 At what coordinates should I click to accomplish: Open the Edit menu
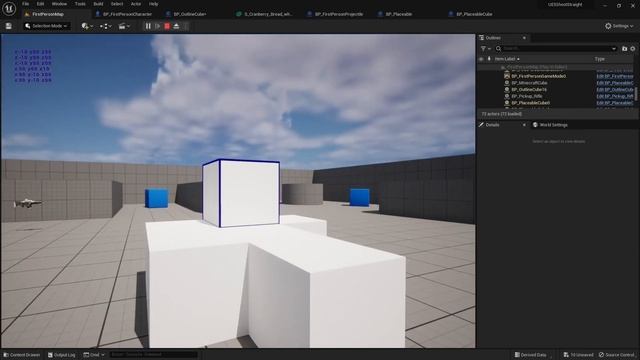pos(40,4)
